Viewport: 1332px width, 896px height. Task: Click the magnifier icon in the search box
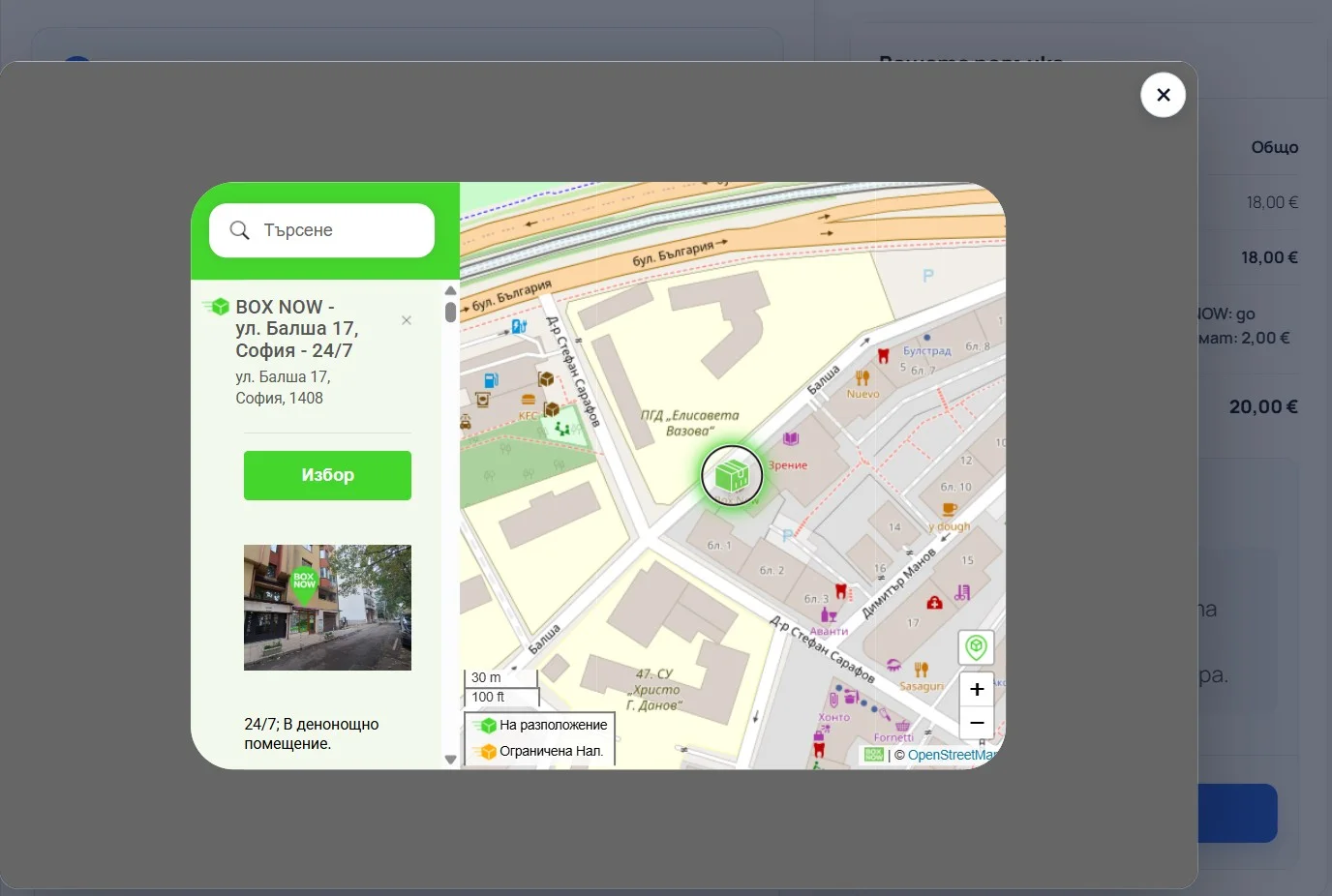[x=239, y=230]
